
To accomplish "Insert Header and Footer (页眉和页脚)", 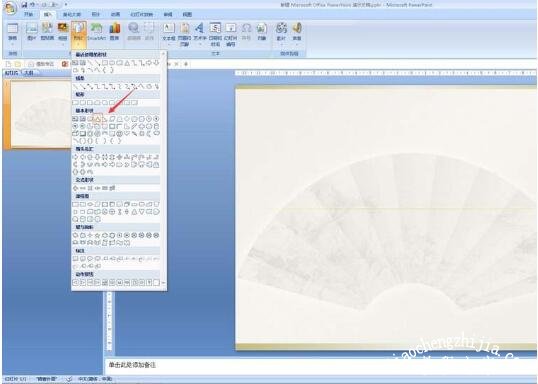I will click(184, 34).
